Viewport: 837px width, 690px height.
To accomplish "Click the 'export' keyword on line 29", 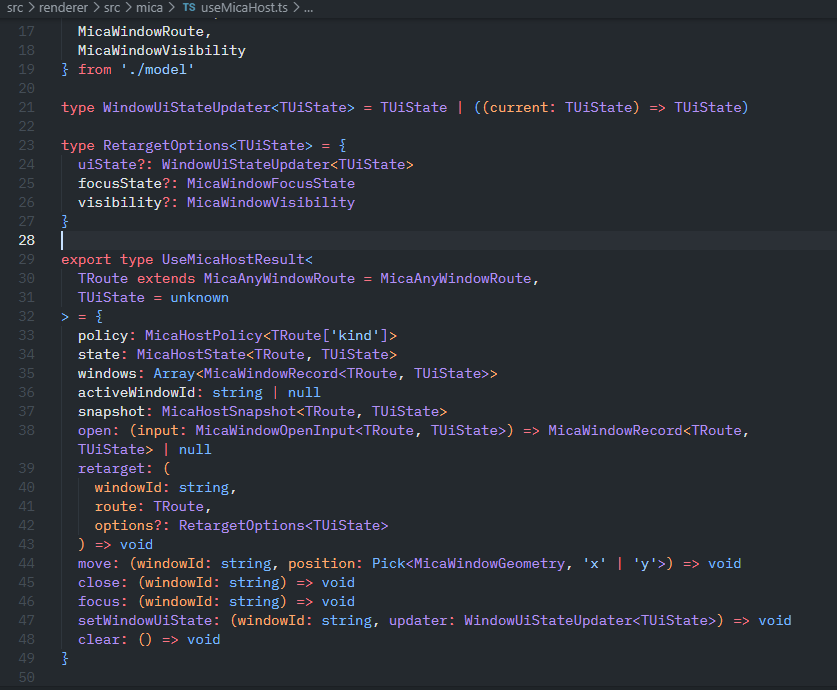I will 86,259.
